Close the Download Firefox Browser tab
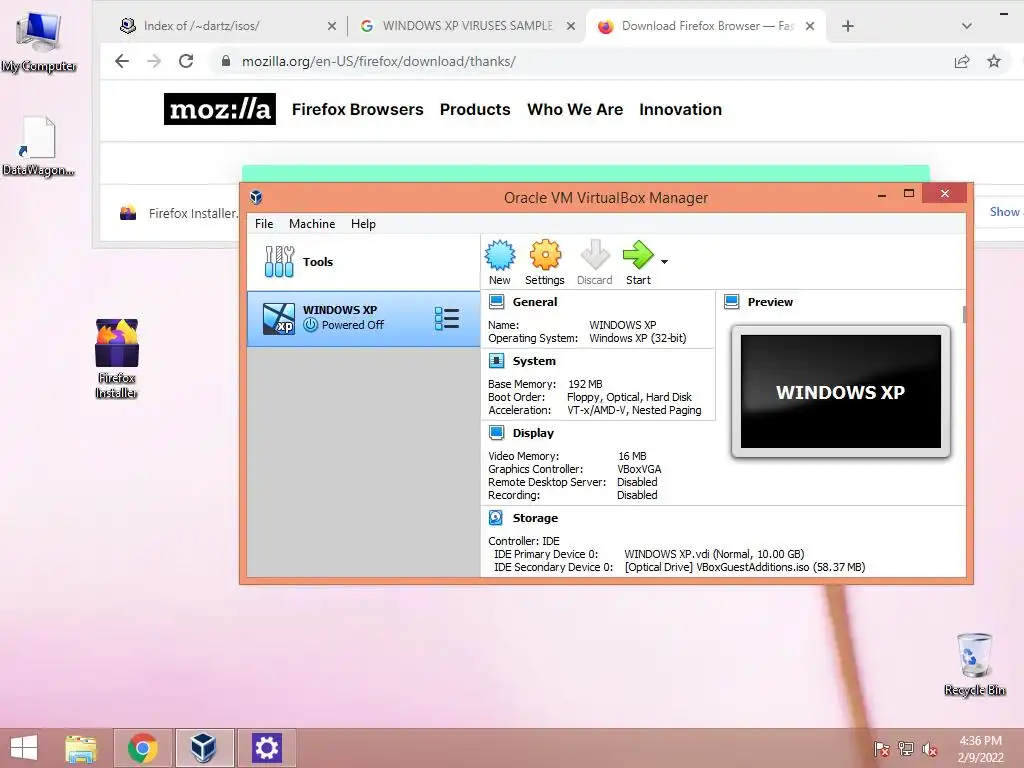Viewport: 1024px width, 768px height. [x=810, y=26]
